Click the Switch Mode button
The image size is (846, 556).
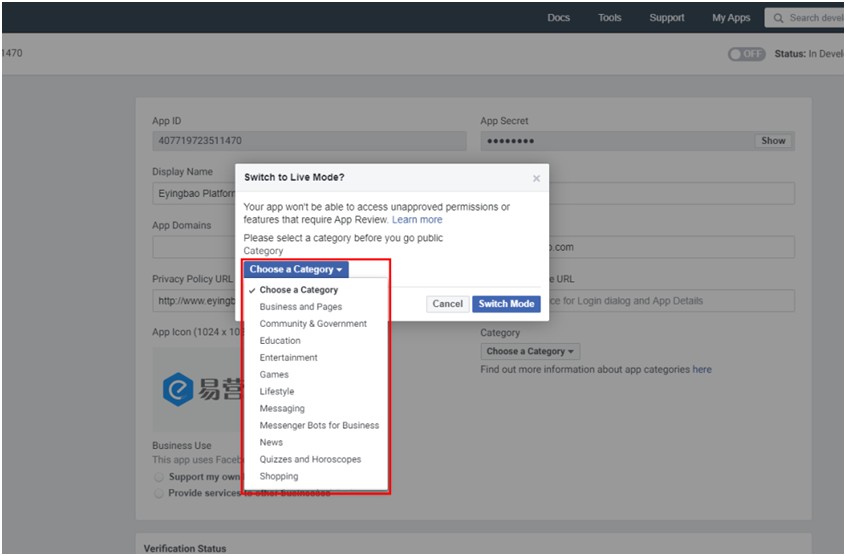pyautogui.click(x=506, y=304)
